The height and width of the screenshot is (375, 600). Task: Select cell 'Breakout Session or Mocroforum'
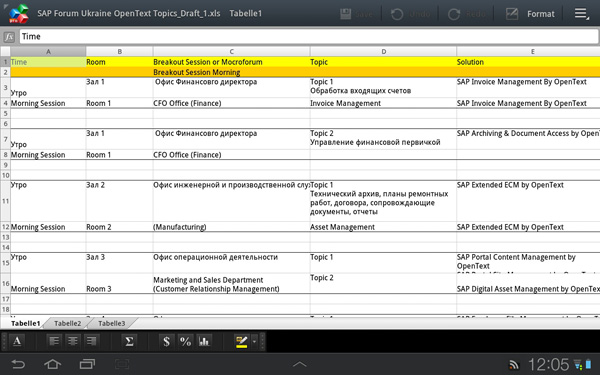[232, 62]
